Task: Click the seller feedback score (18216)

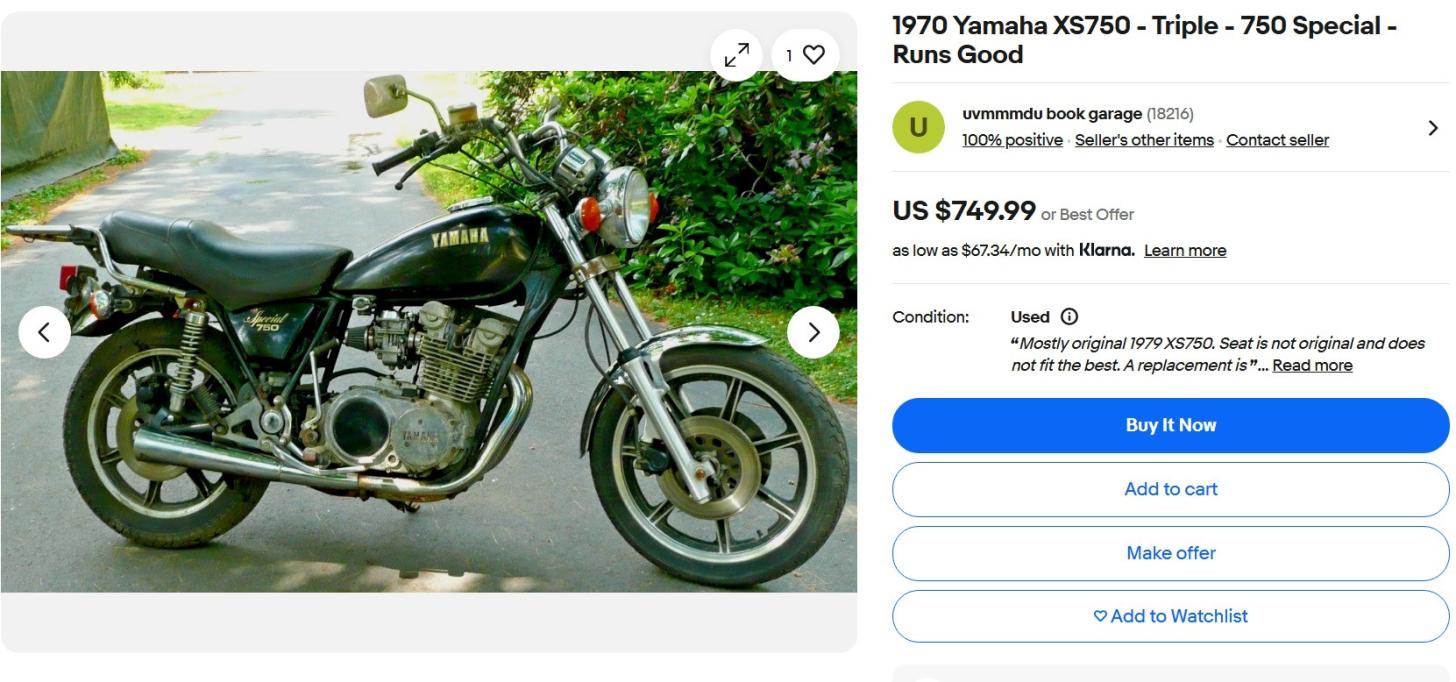Action: [1170, 114]
